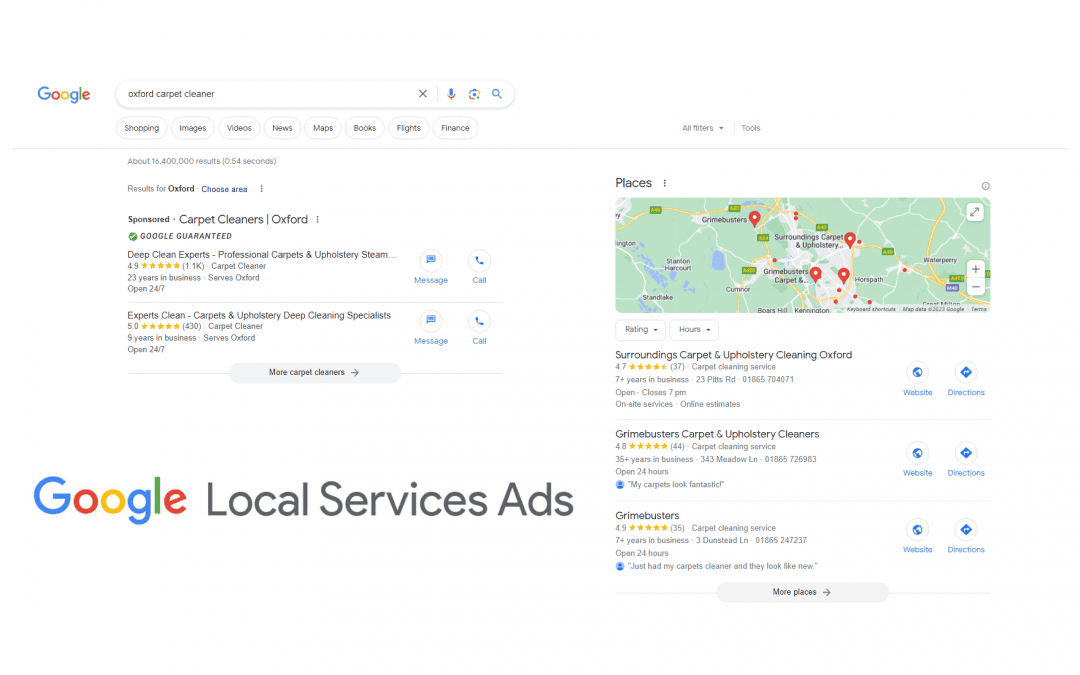Click the microphone voice search icon

click(x=451, y=93)
